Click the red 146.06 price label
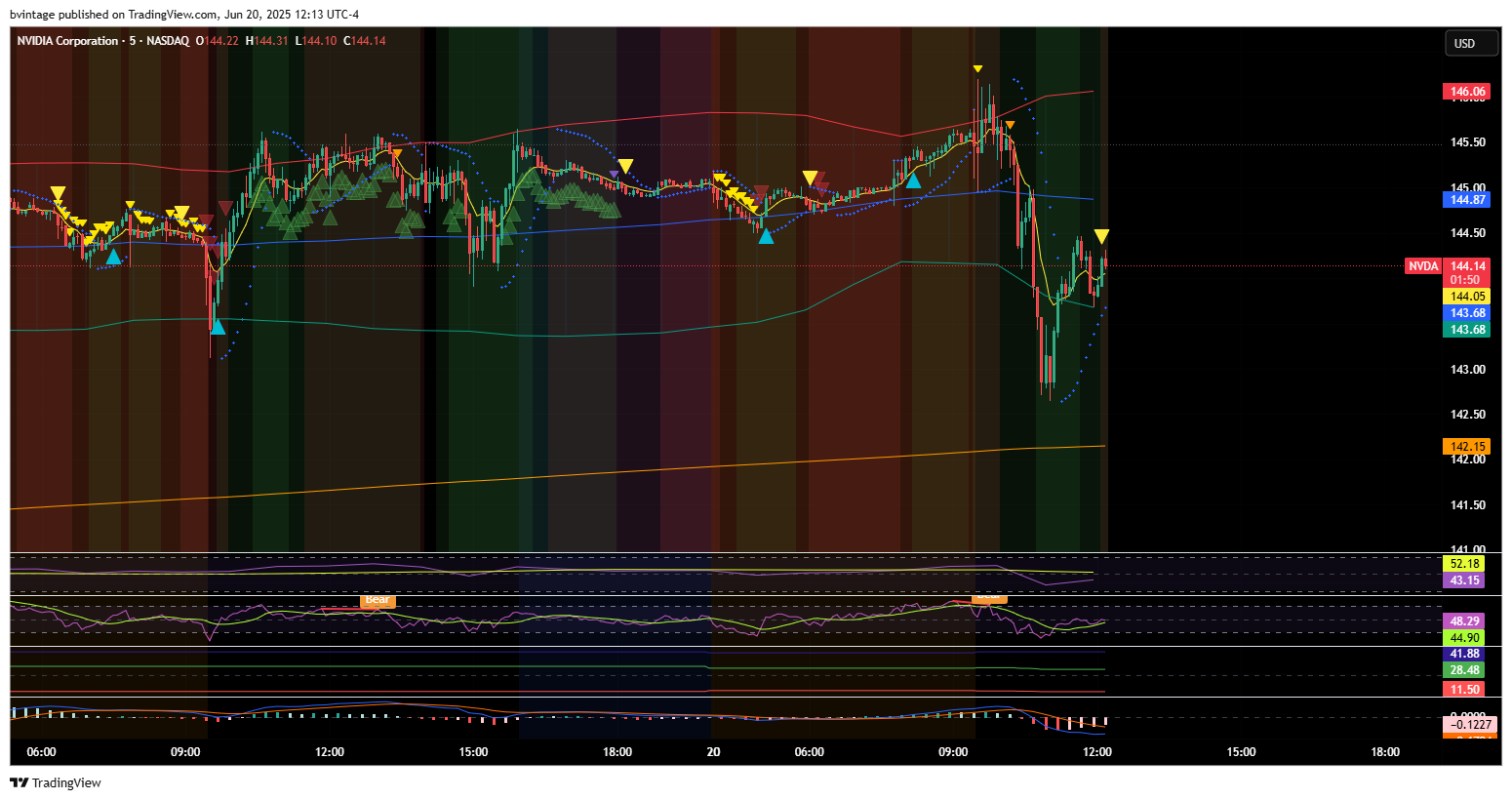 pos(1466,92)
